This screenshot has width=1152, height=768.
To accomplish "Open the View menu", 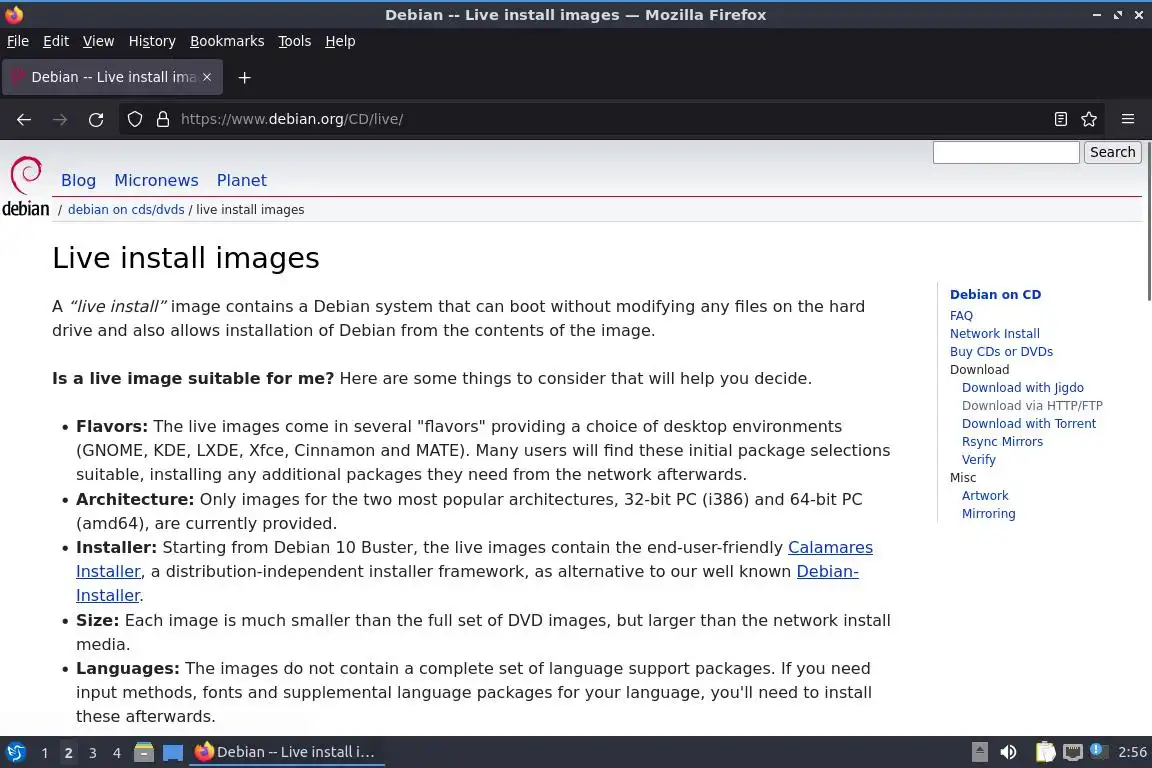I will (98, 41).
